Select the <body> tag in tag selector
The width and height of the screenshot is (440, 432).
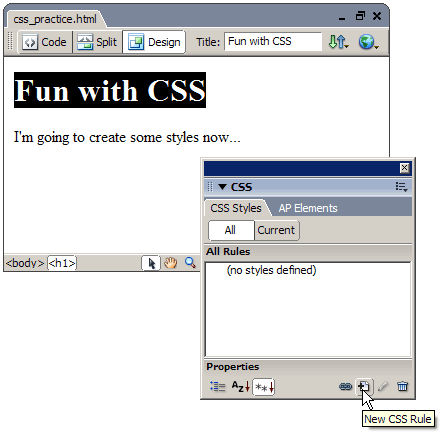coord(25,263)
